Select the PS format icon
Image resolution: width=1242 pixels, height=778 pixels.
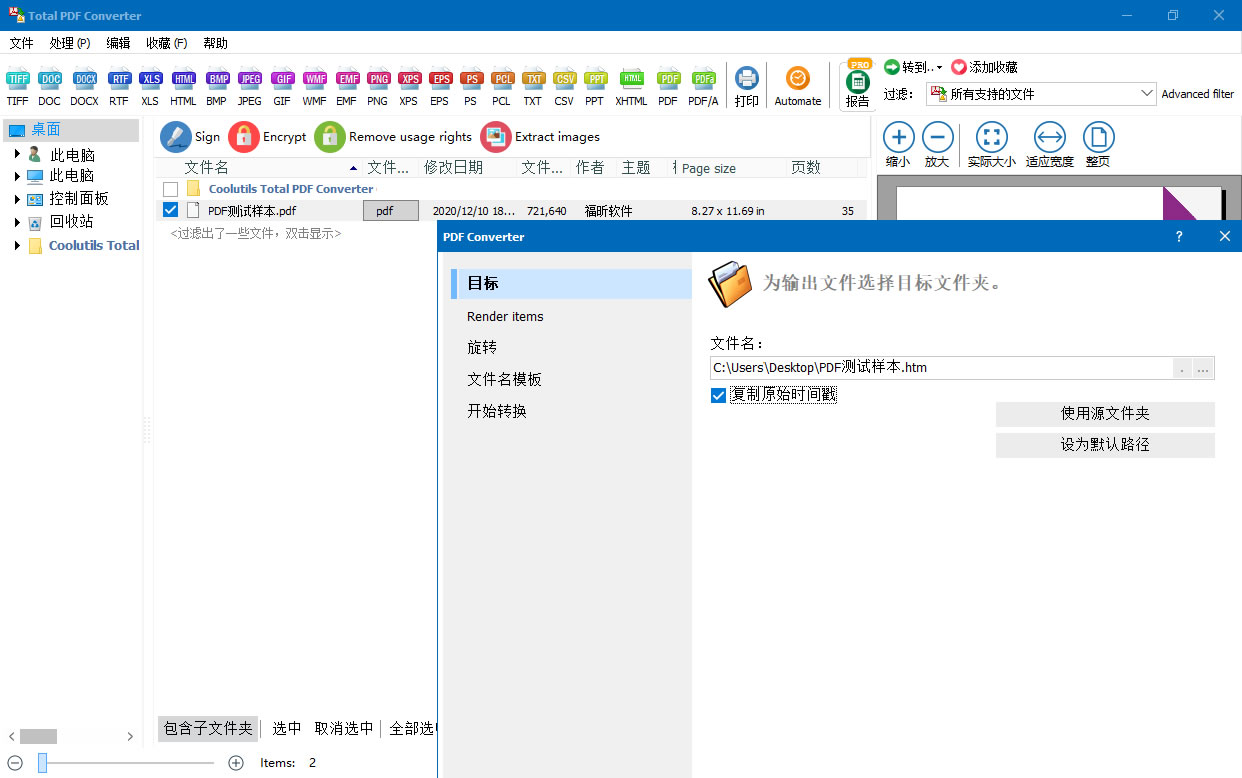pos(470,79)
